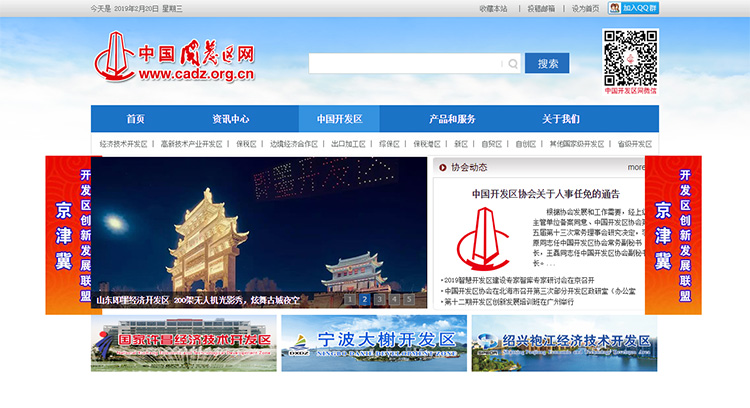The width and height of the screenshot is (750, 408).
Task: Select 综保区 in the submenu
Action: pos(389,144)
